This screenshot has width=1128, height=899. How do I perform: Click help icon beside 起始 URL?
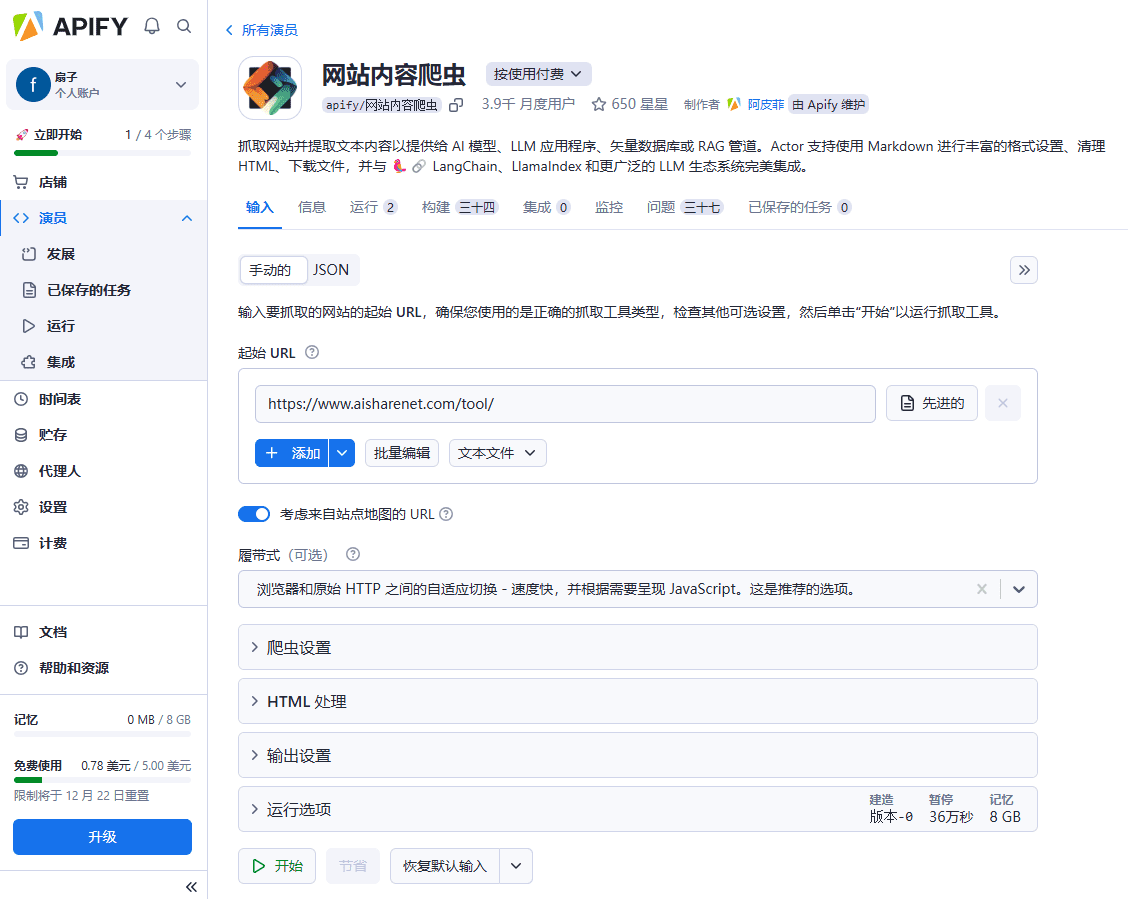(312, 352)
